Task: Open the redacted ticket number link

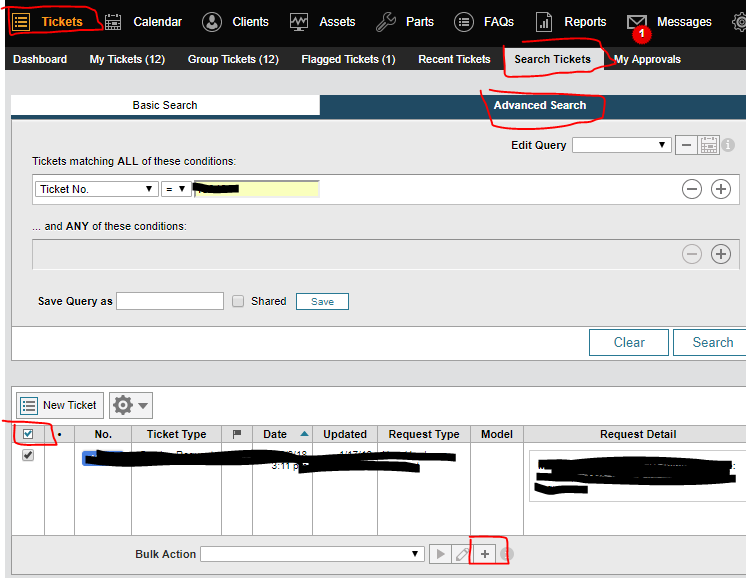Action: 102,459
